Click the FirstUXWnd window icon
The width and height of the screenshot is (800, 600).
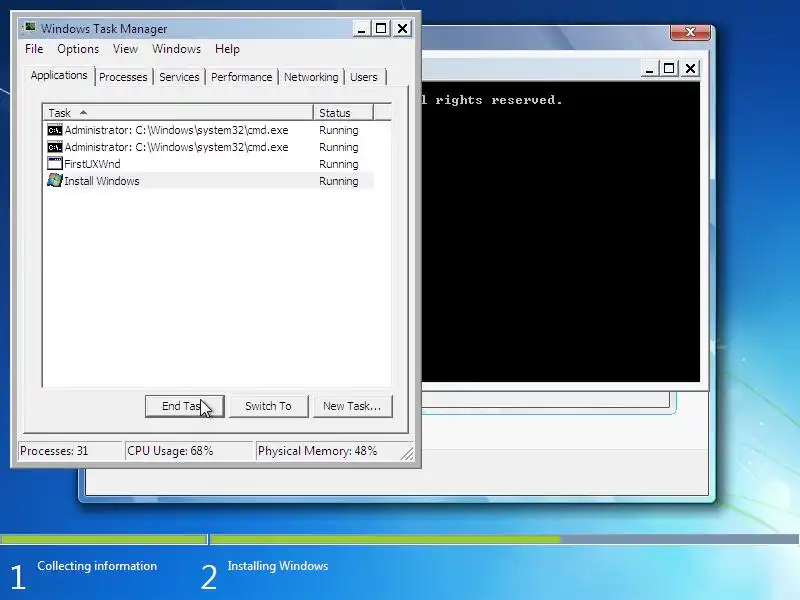55,164
